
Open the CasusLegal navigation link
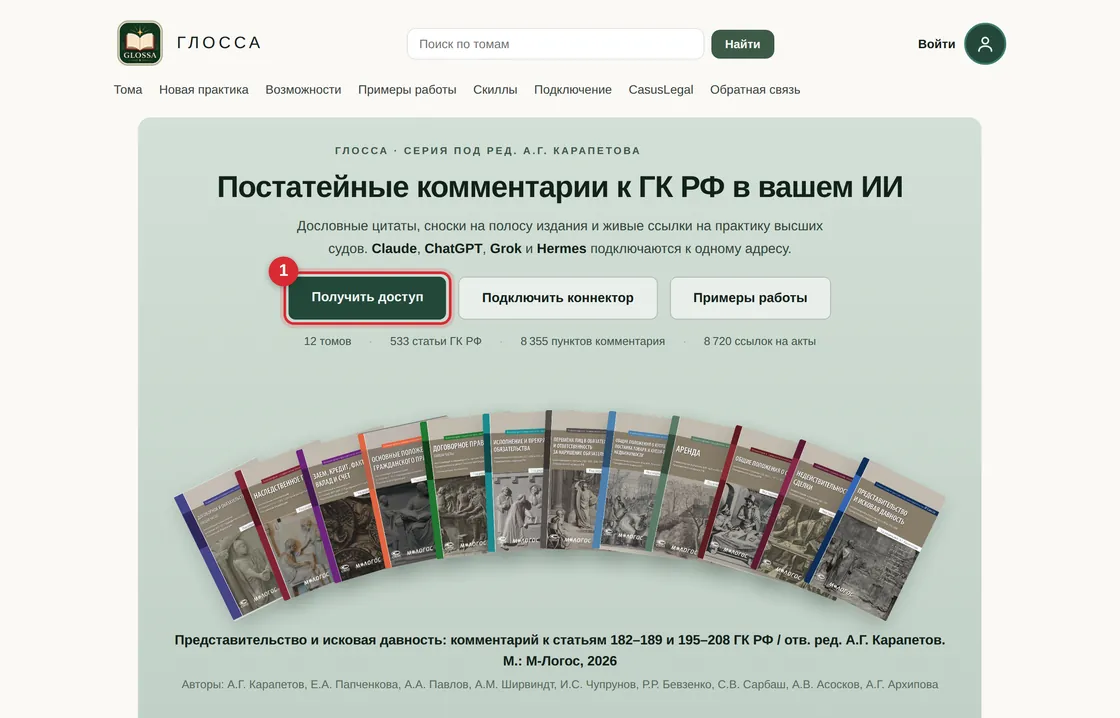(661, 89)
